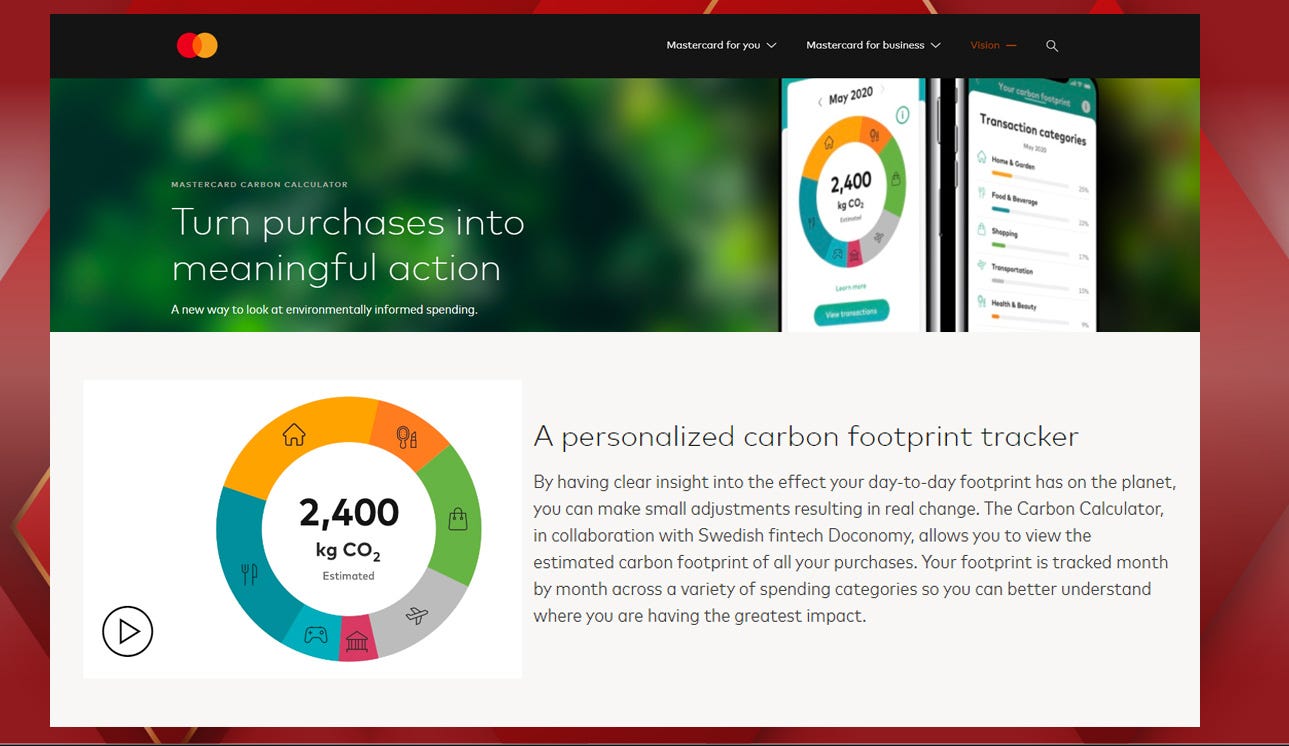Click the Home & Garden category icon
The image size is (1289, 746).
tap(981, 157)
